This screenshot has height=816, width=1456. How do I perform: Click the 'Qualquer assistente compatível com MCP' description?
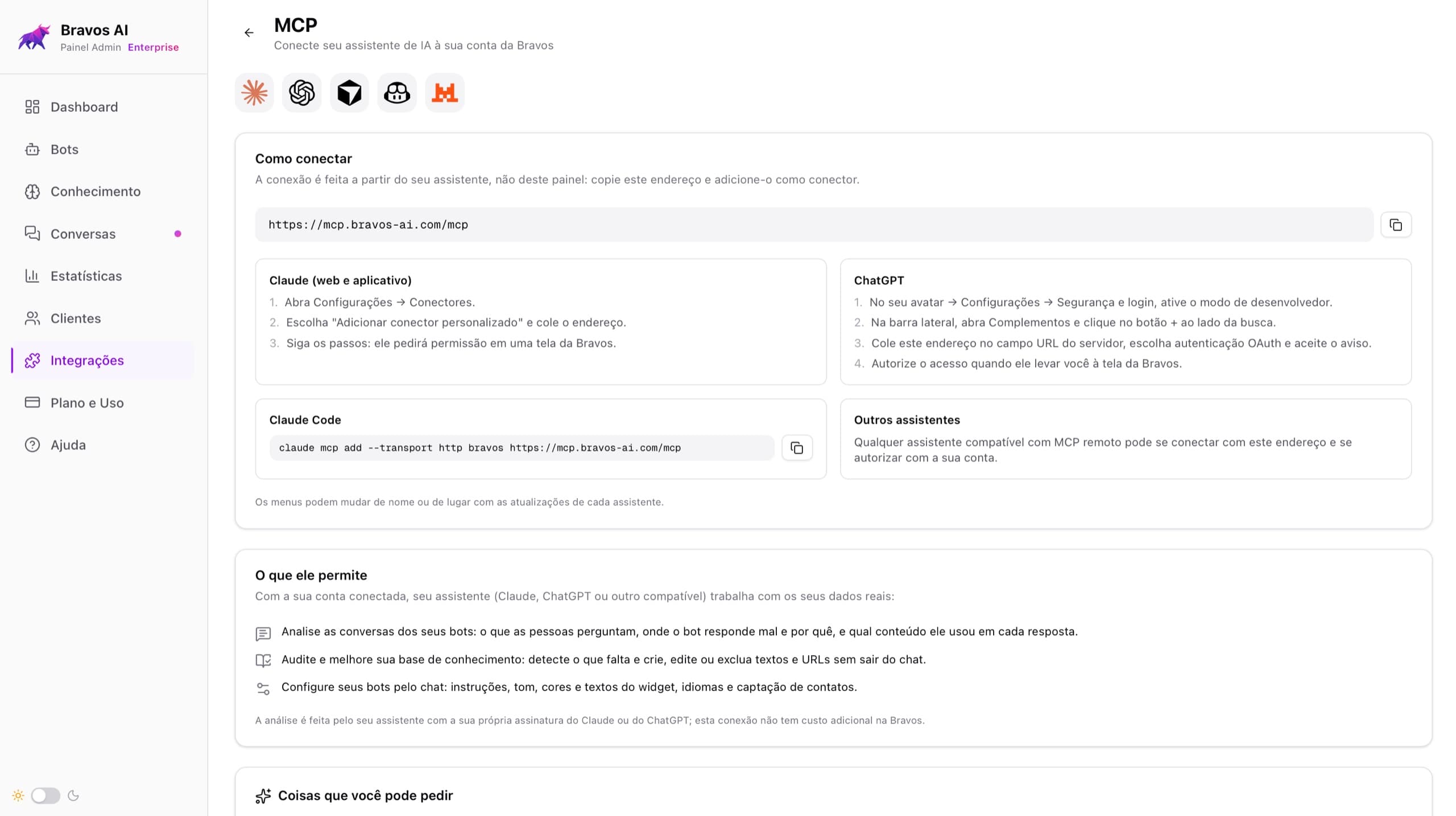click(1102, 450)
